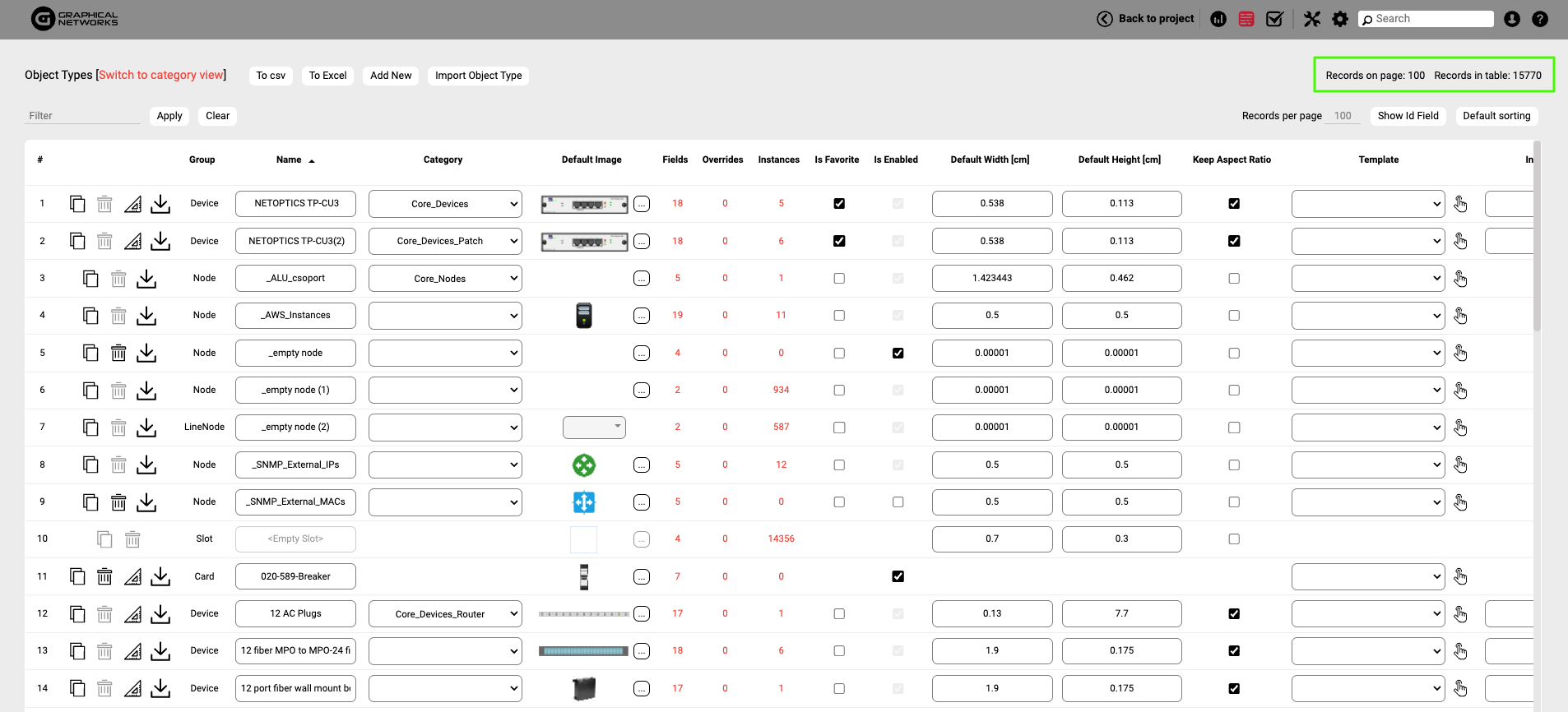
Task: Open the gear settings icon in header
Action: [x=1340, y=19]
